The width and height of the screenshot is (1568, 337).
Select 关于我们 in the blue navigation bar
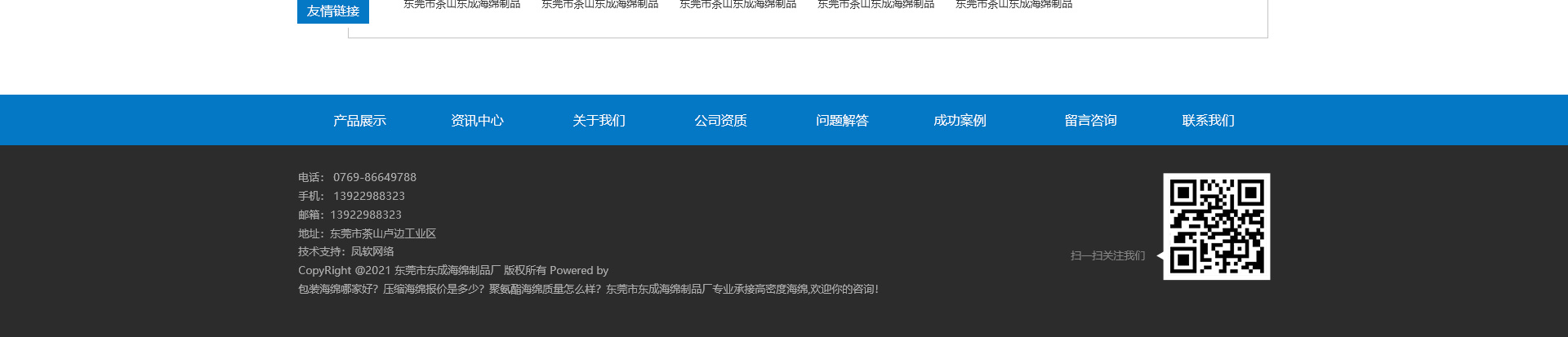[x=599, y=121]
